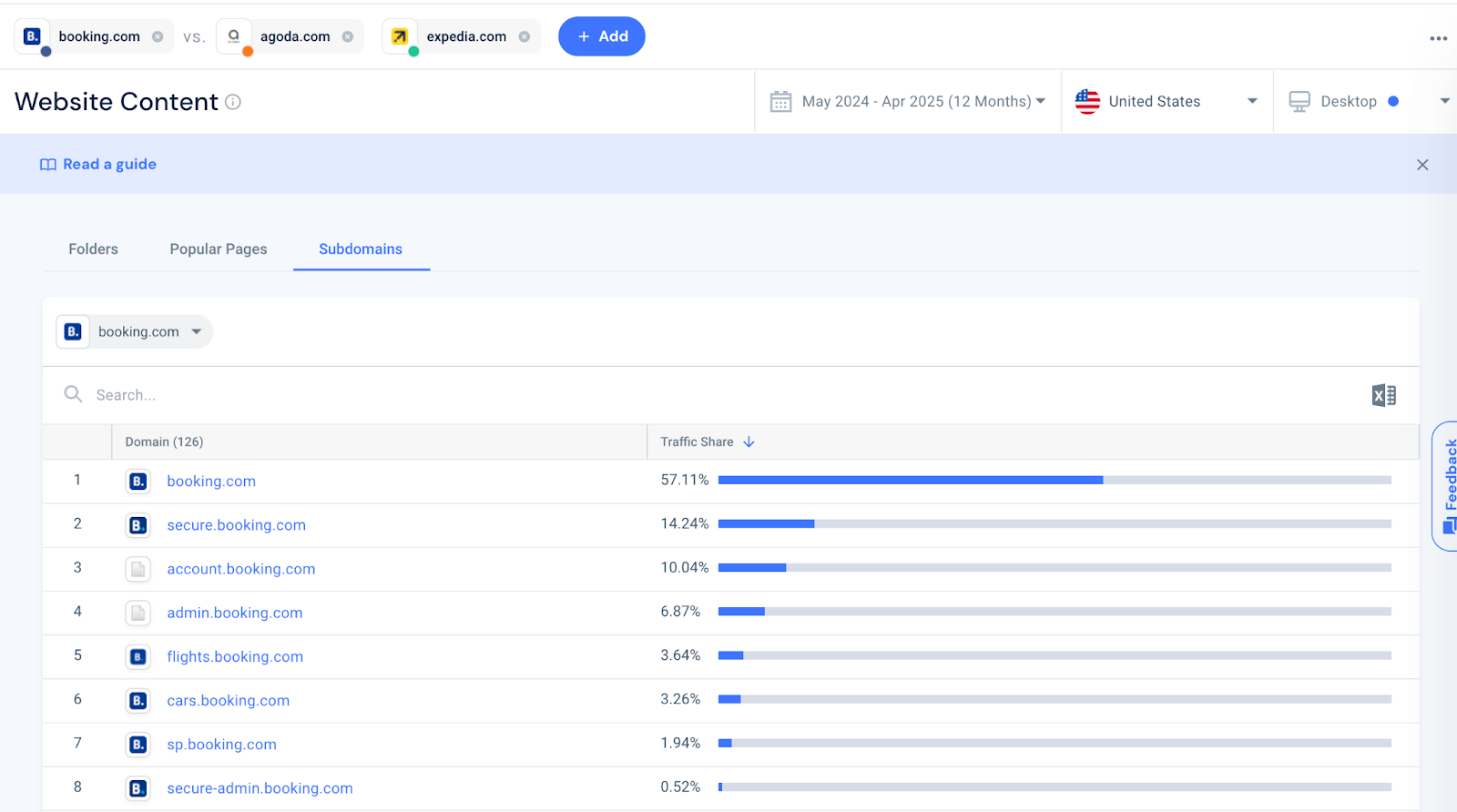This screenshot has height=812, width=1457.
Task: Show Website Content info tooltip icon
Action: [233, 102]
